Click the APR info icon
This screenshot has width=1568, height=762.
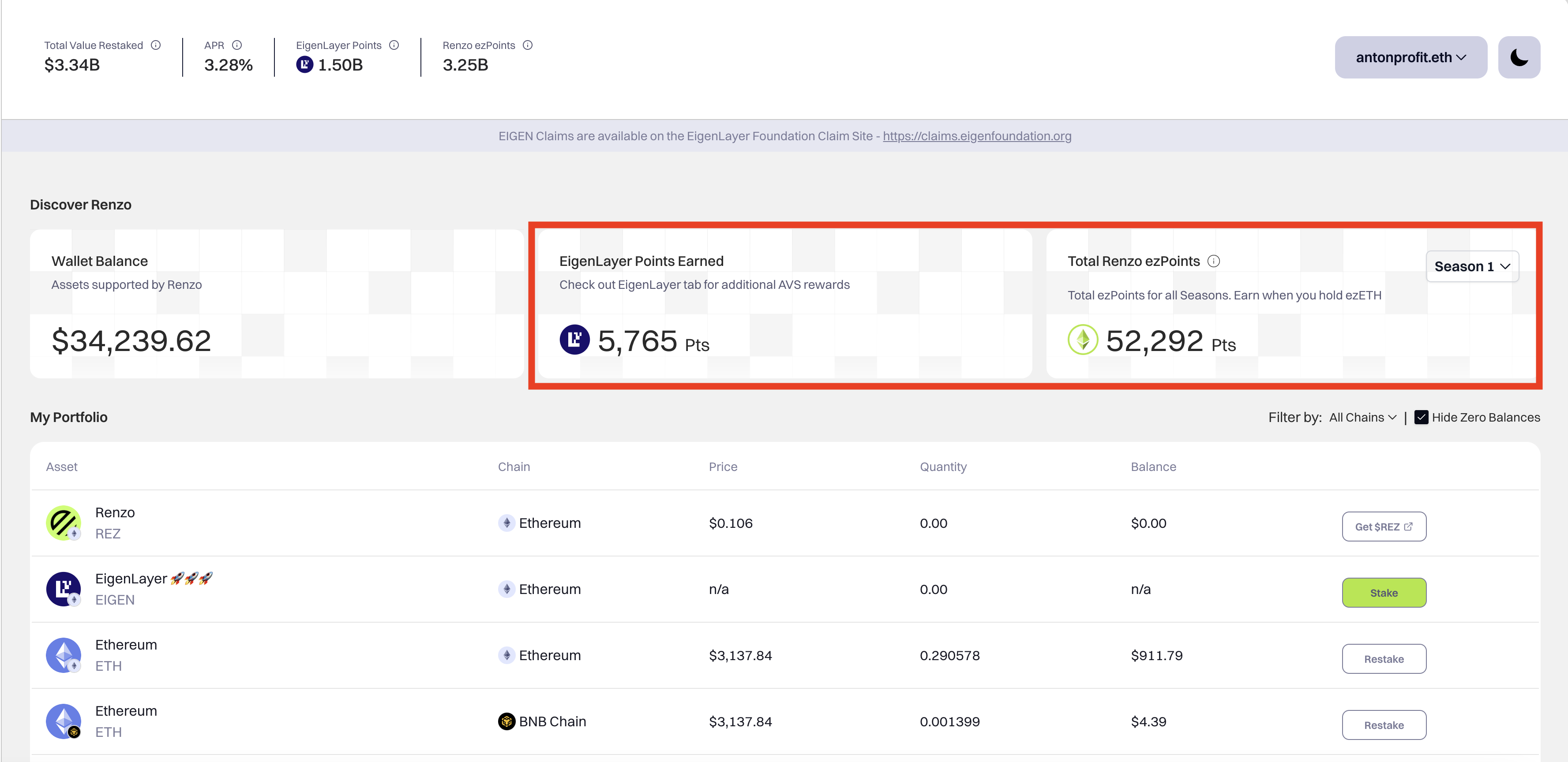[237, 45]
